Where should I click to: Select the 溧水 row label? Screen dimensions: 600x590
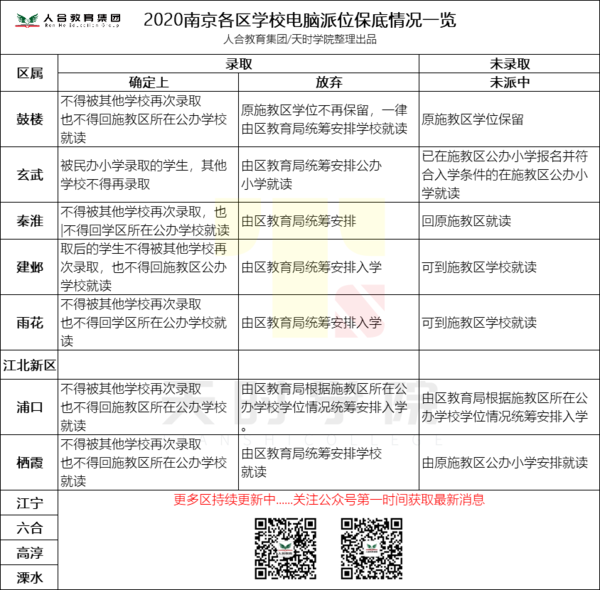click(29, 577)
